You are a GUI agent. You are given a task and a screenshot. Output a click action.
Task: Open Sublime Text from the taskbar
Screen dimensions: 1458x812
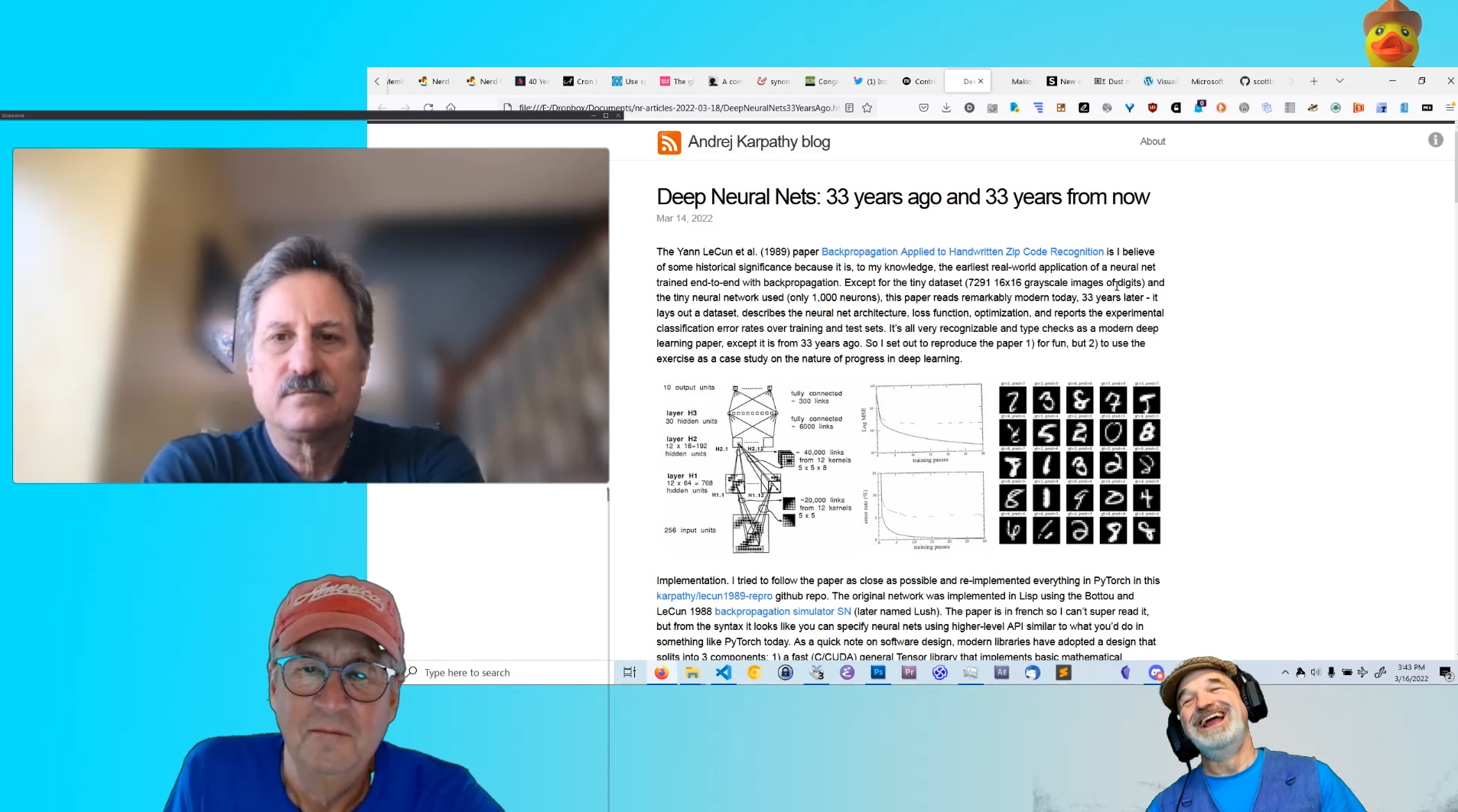pyautogui.click(x=1063, y=672)
